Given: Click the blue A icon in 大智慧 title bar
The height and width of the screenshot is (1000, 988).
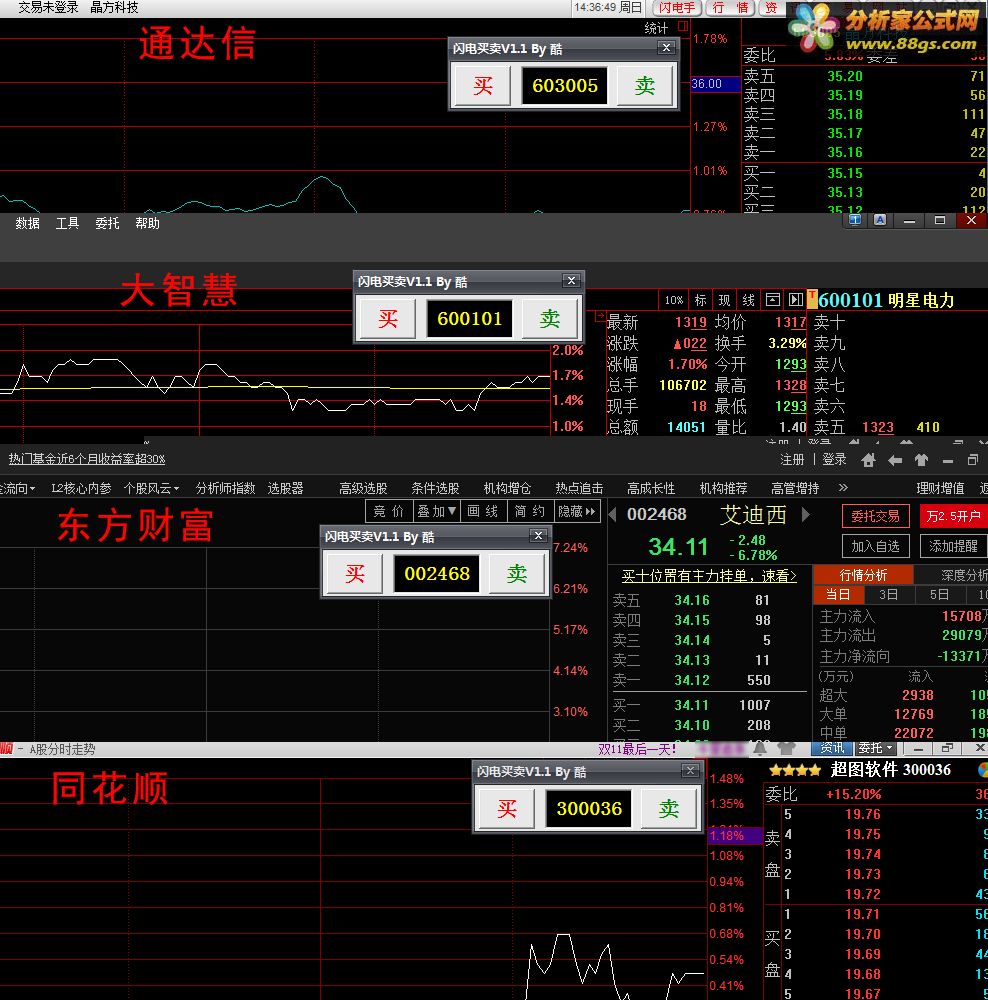Looking at the screenshot, I should [880, 220].
